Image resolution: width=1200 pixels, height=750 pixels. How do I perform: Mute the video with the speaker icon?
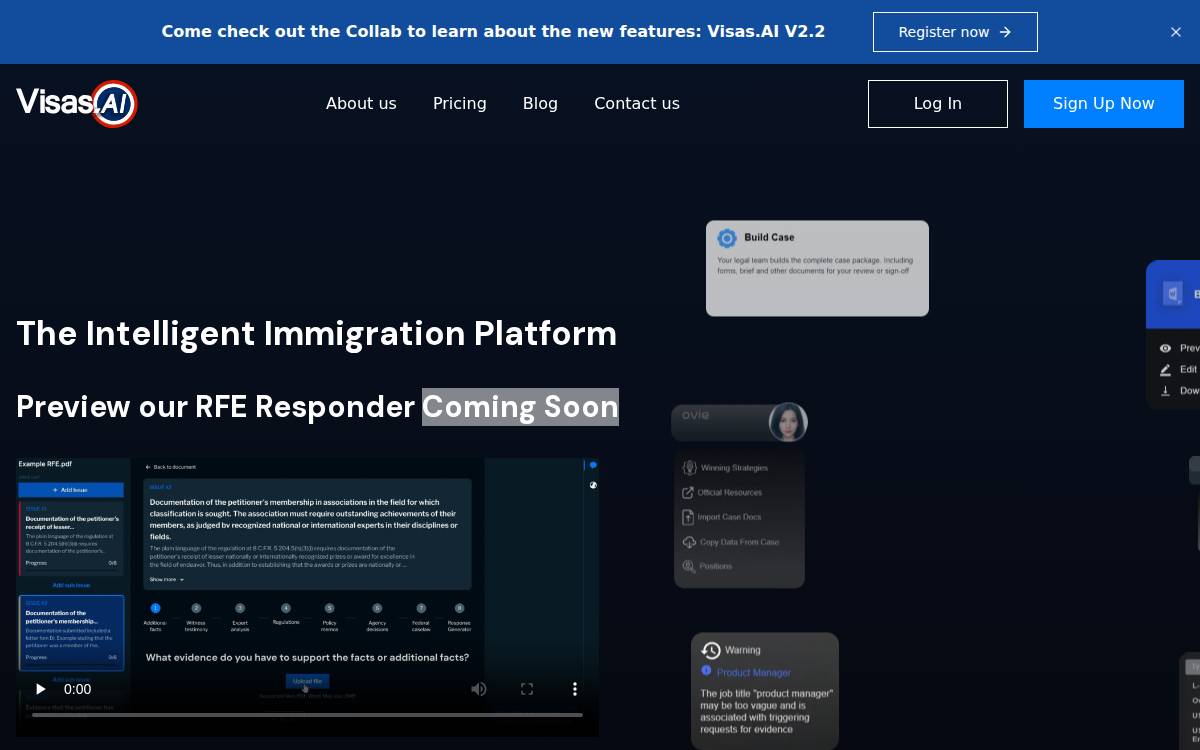[x=479, y=689]
